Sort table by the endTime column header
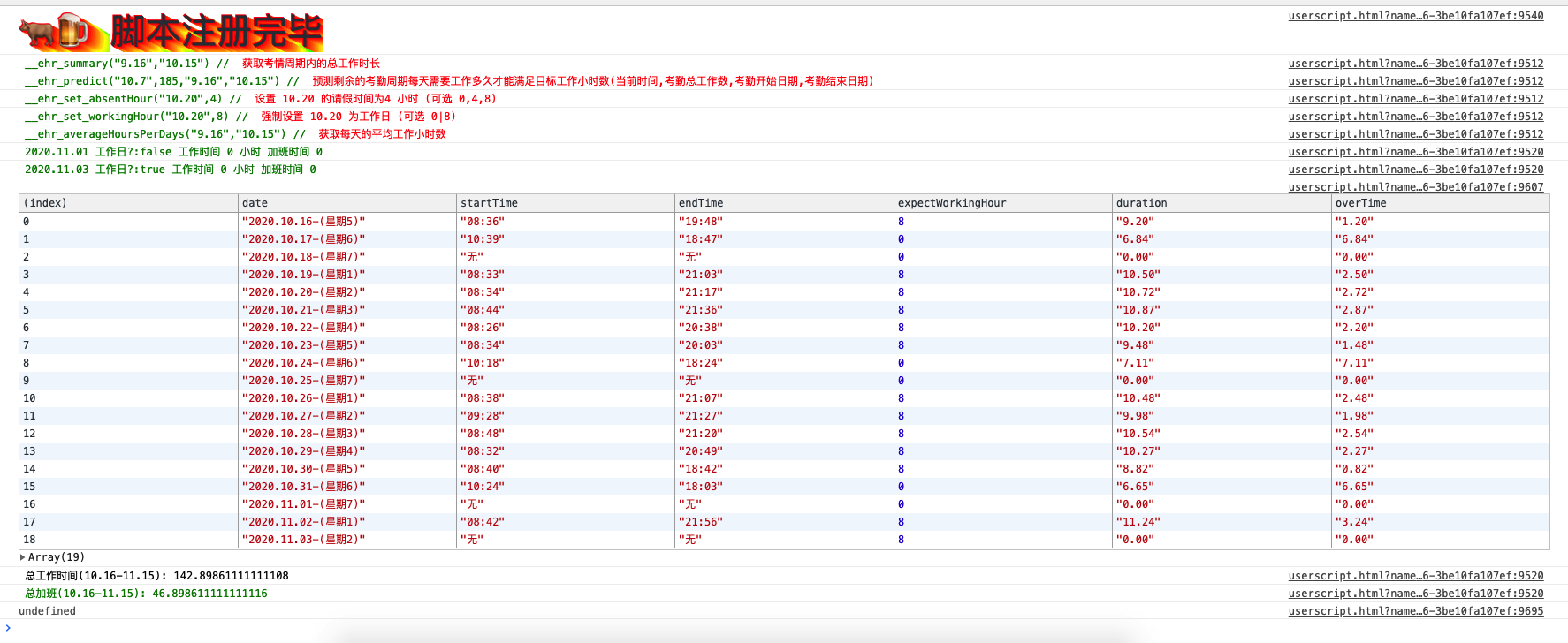 pos(784,203)
